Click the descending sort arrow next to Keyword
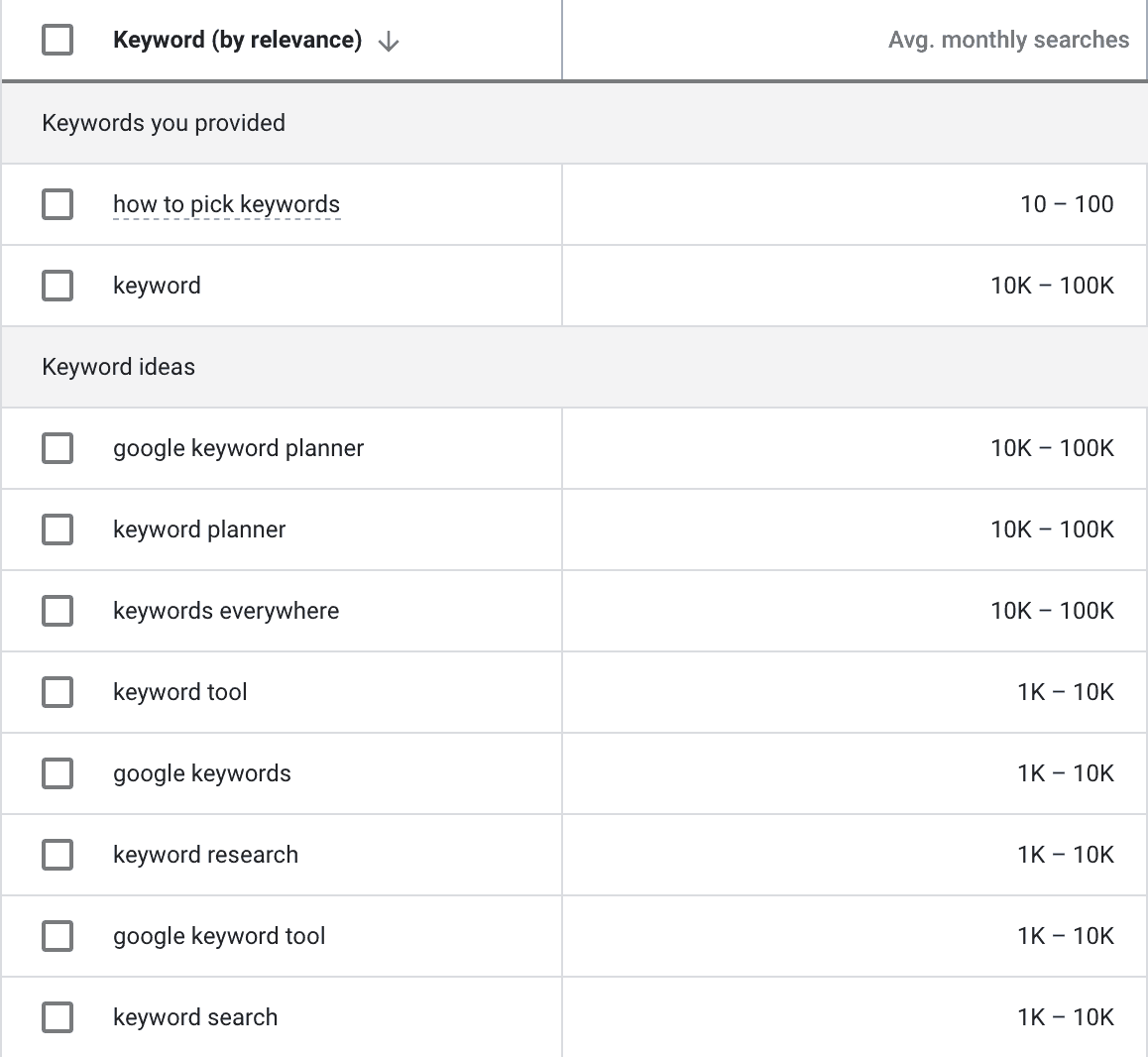 click(x=389, y=41)
